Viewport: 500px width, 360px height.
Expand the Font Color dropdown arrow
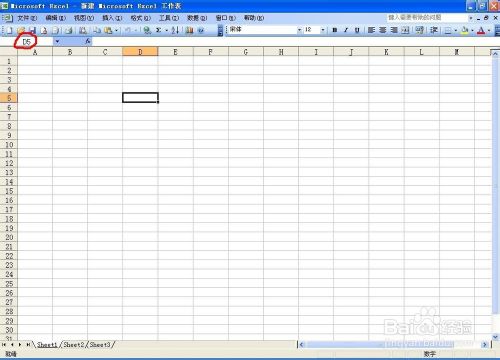click(x=489, y=30)
